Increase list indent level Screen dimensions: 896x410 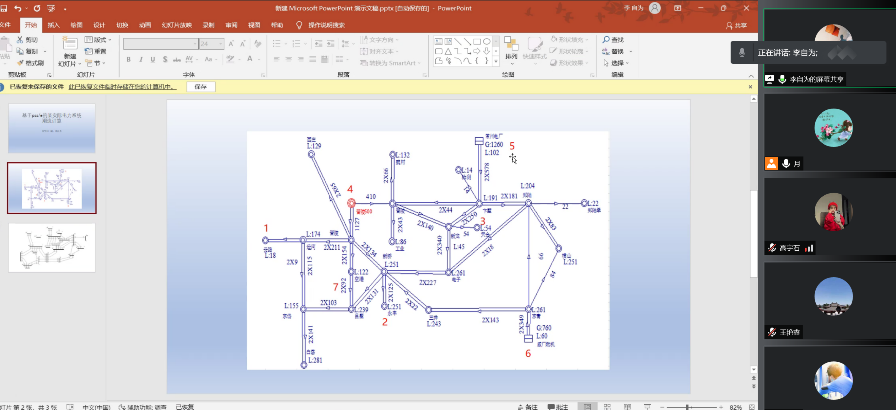[330, 43]
